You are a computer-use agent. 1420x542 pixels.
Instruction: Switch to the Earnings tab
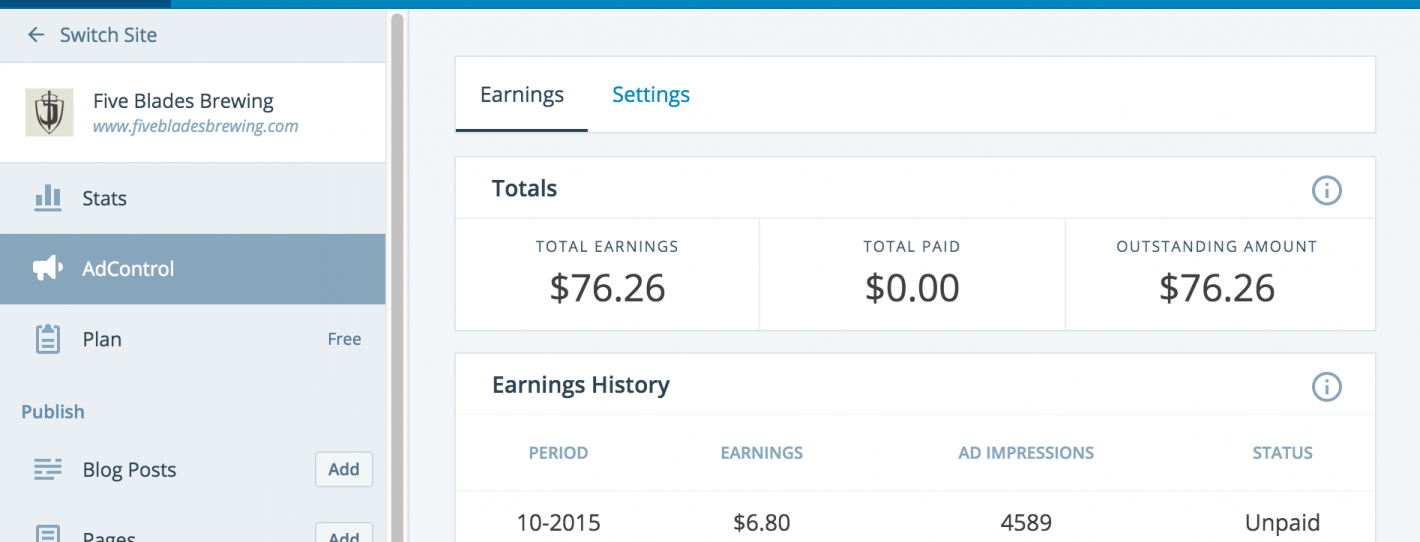(522, 95)
